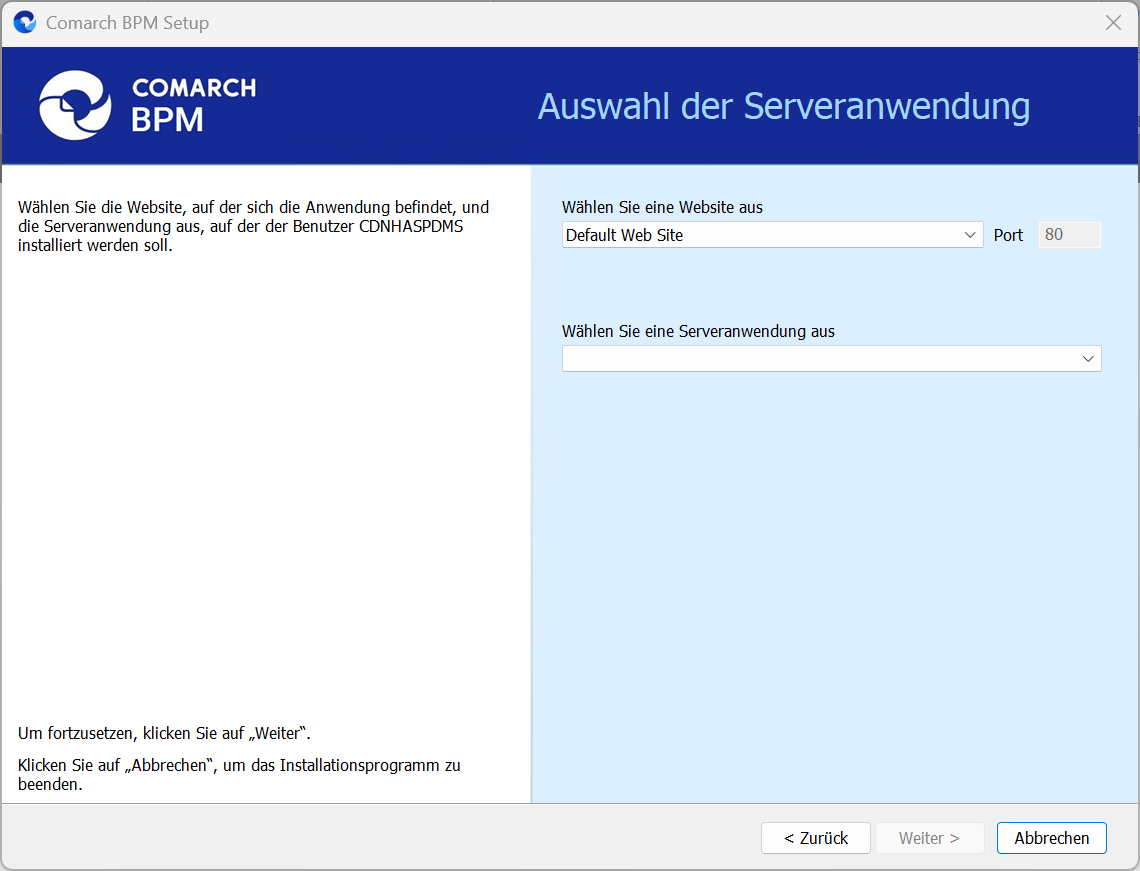Click the large Comarch BPM logo emblem

tap(75, 105)
